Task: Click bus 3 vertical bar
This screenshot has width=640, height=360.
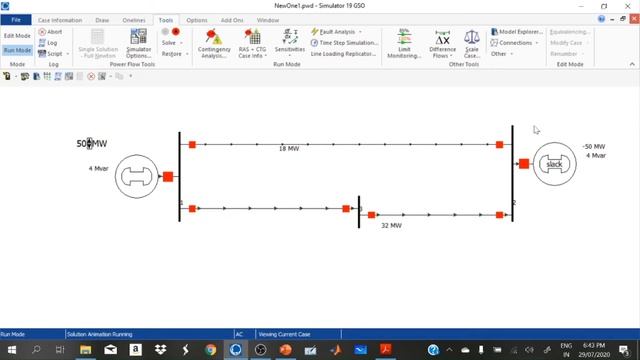Action: (x=359, y=212)
